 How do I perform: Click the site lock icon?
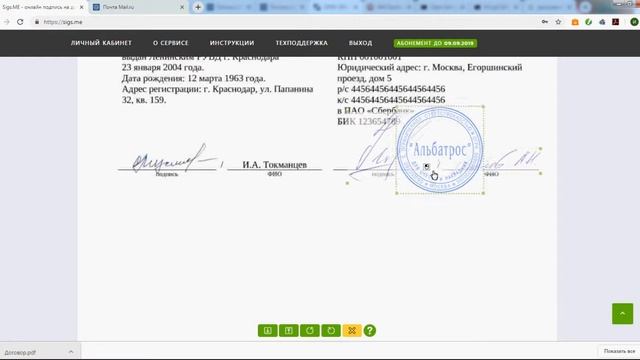(37, 22)
